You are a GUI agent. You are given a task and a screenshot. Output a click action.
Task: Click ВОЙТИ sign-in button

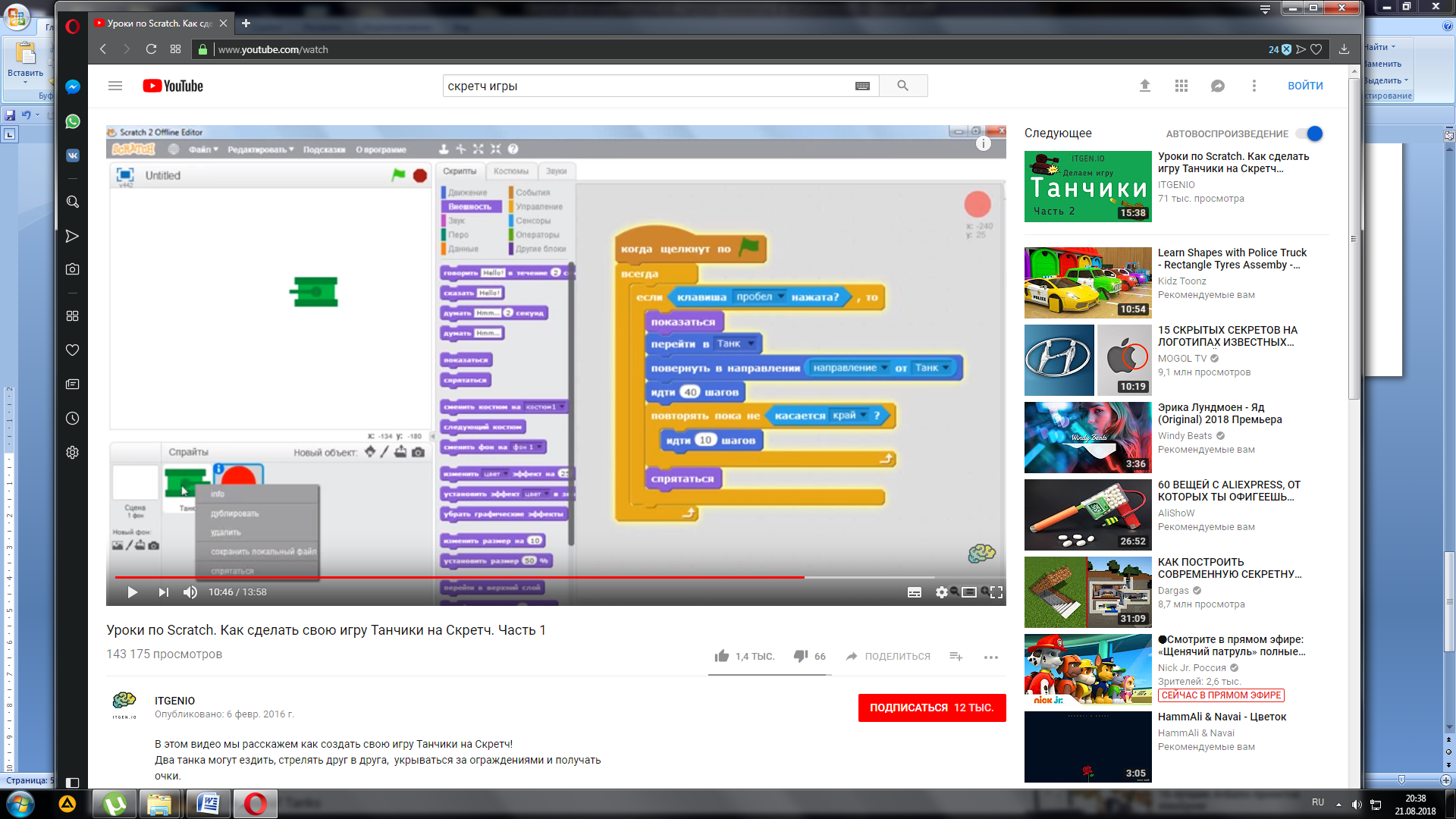[1305, 86]
